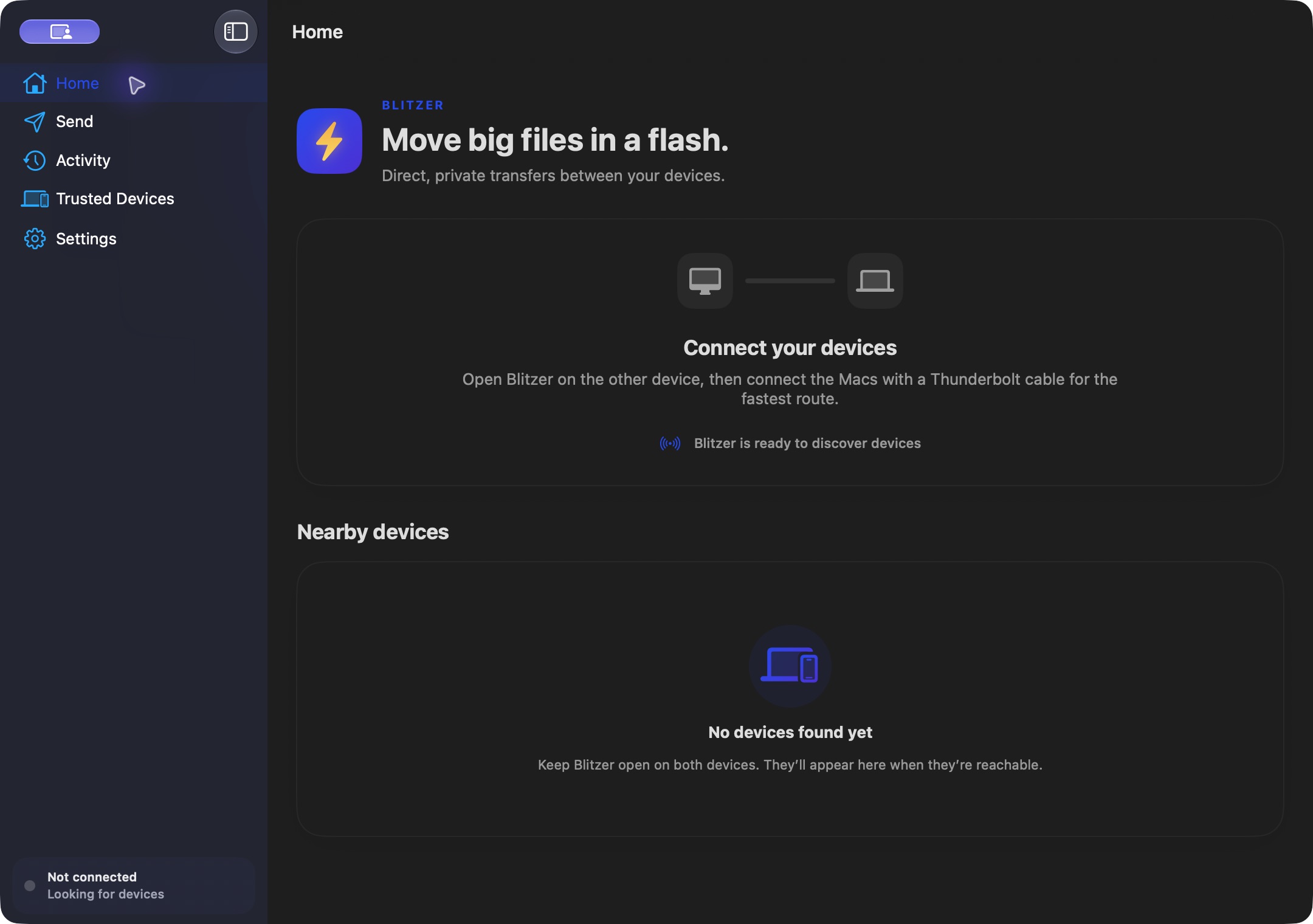
Task: Click the Send paper-plane icon
Action: pos(35,122)
